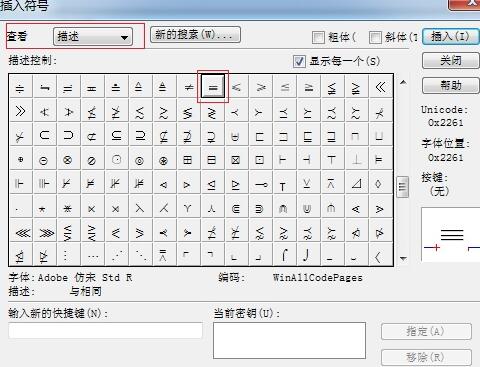
Task: Select the very-much-greater-than (⋙) symbol
Action: pos(45,231)
